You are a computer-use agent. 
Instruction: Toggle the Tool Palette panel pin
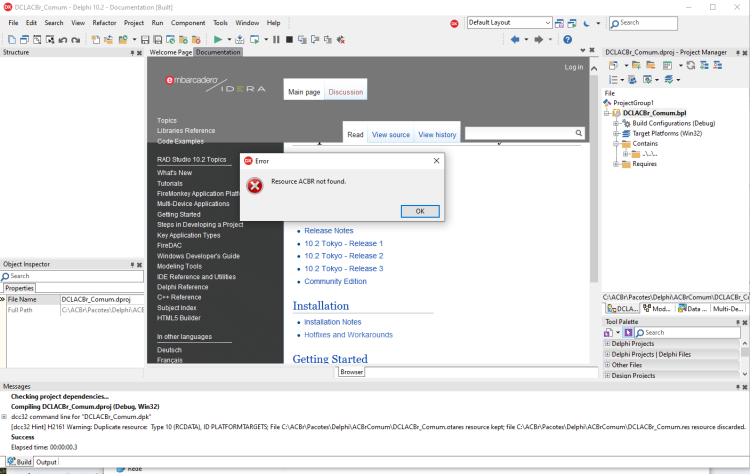tap(738, 322)
